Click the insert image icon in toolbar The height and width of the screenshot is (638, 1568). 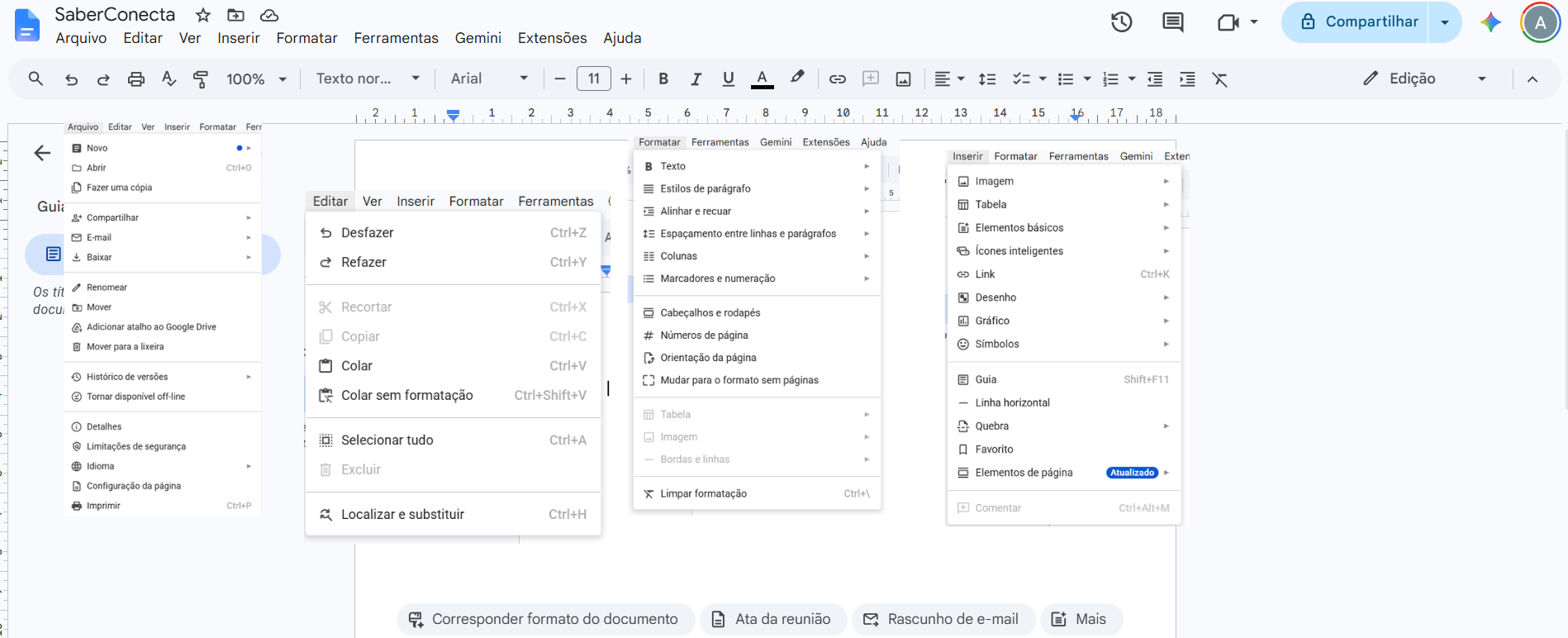click(904, 79)
